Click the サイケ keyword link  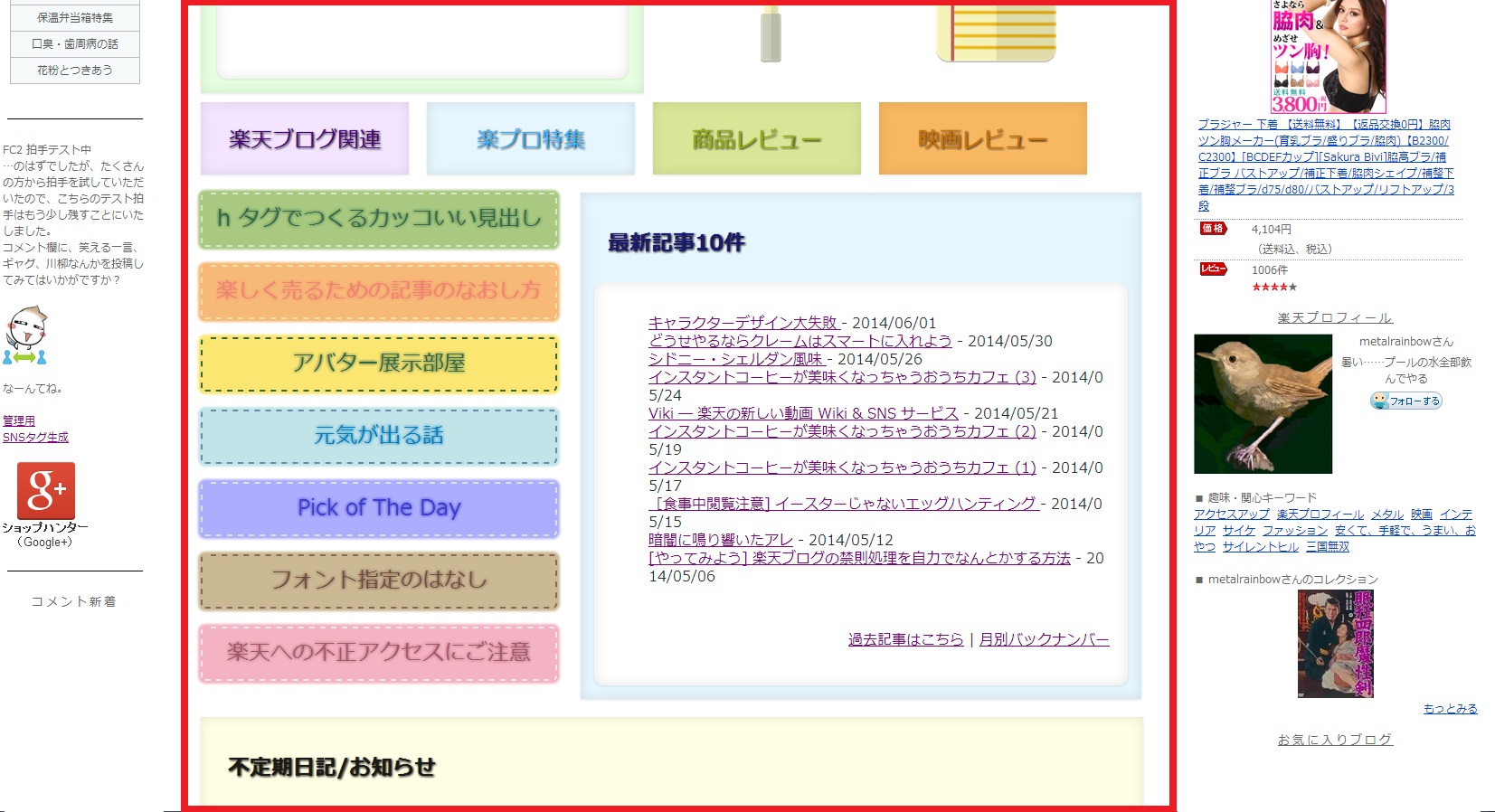tap(1239, 530)
